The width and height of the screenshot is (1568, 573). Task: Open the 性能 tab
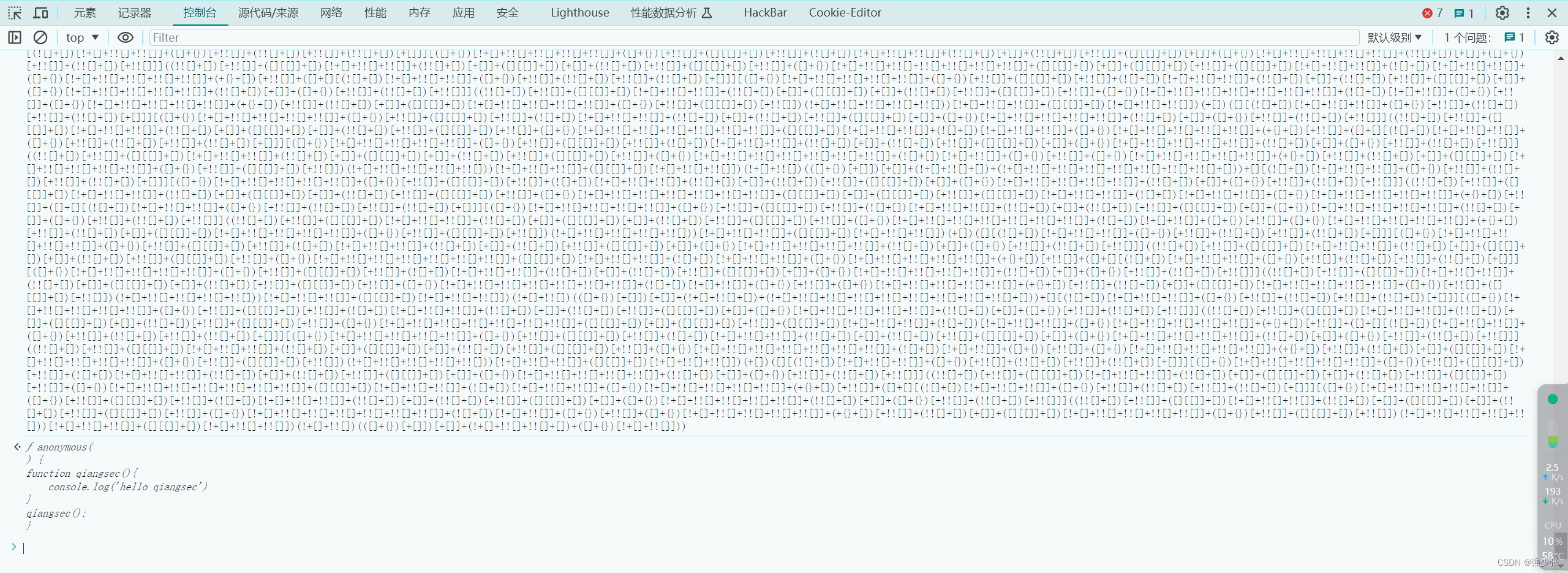(375, 13)
